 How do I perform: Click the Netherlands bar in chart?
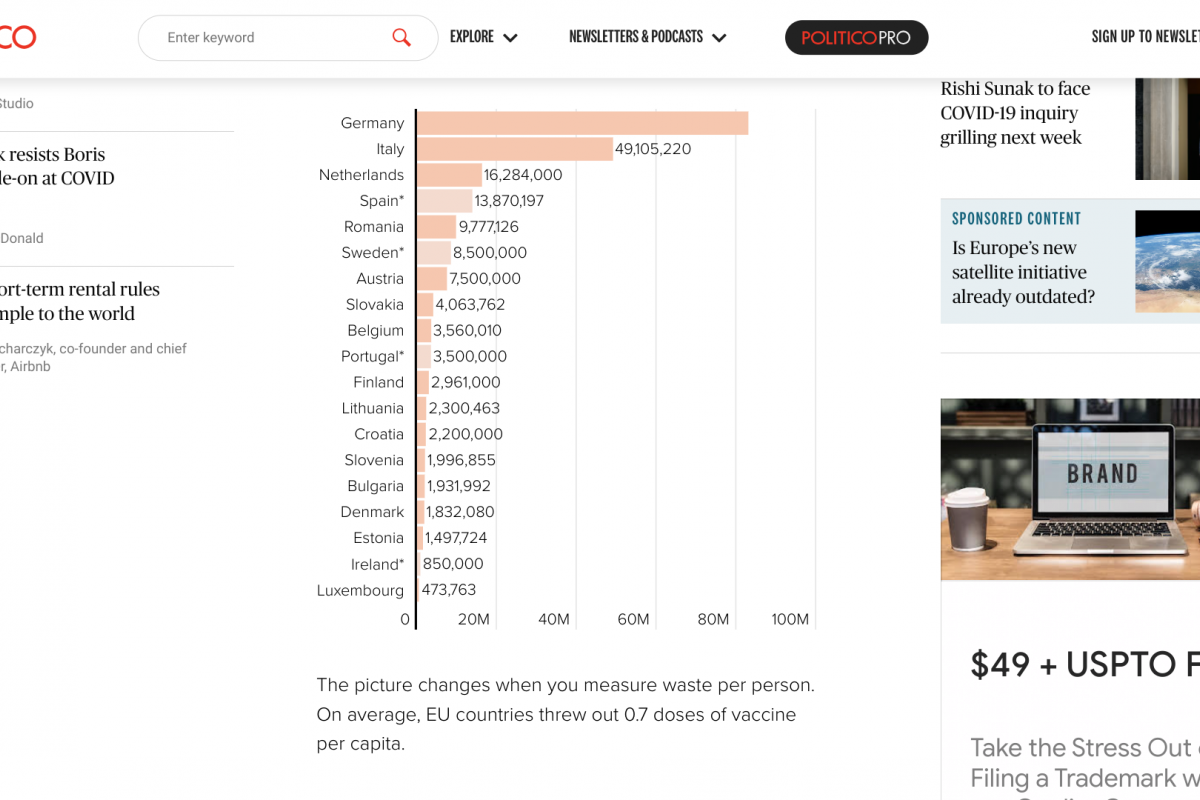pos(449,175)
